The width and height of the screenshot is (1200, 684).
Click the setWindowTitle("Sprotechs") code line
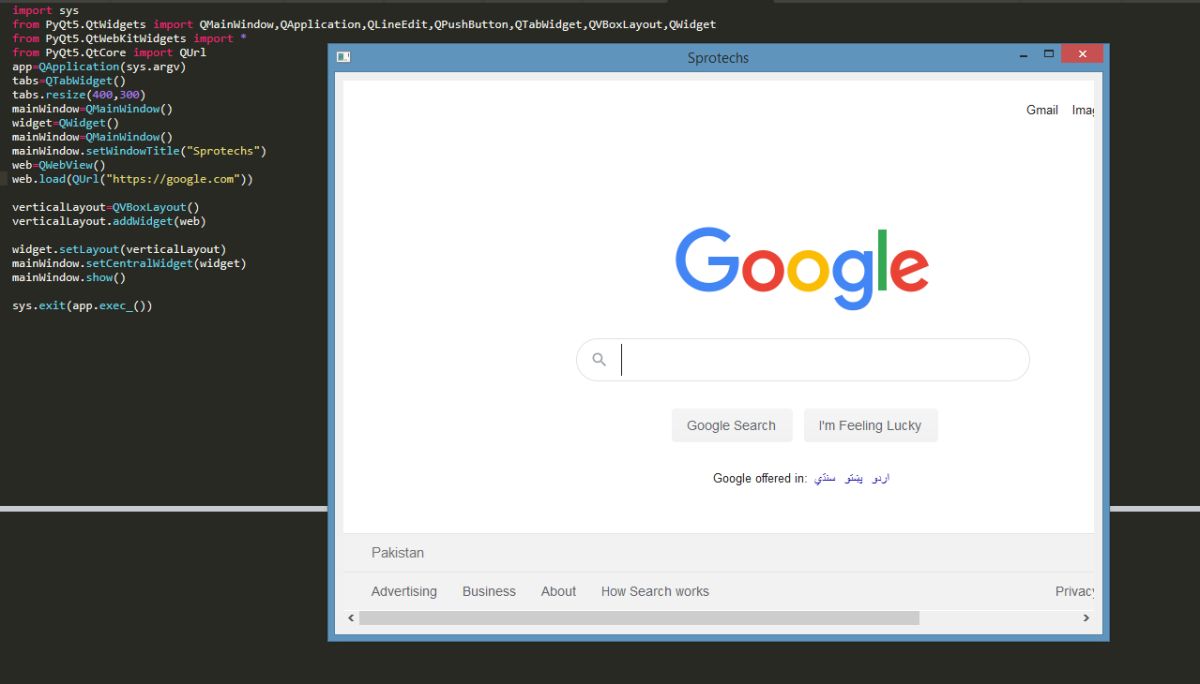[139, 151]
